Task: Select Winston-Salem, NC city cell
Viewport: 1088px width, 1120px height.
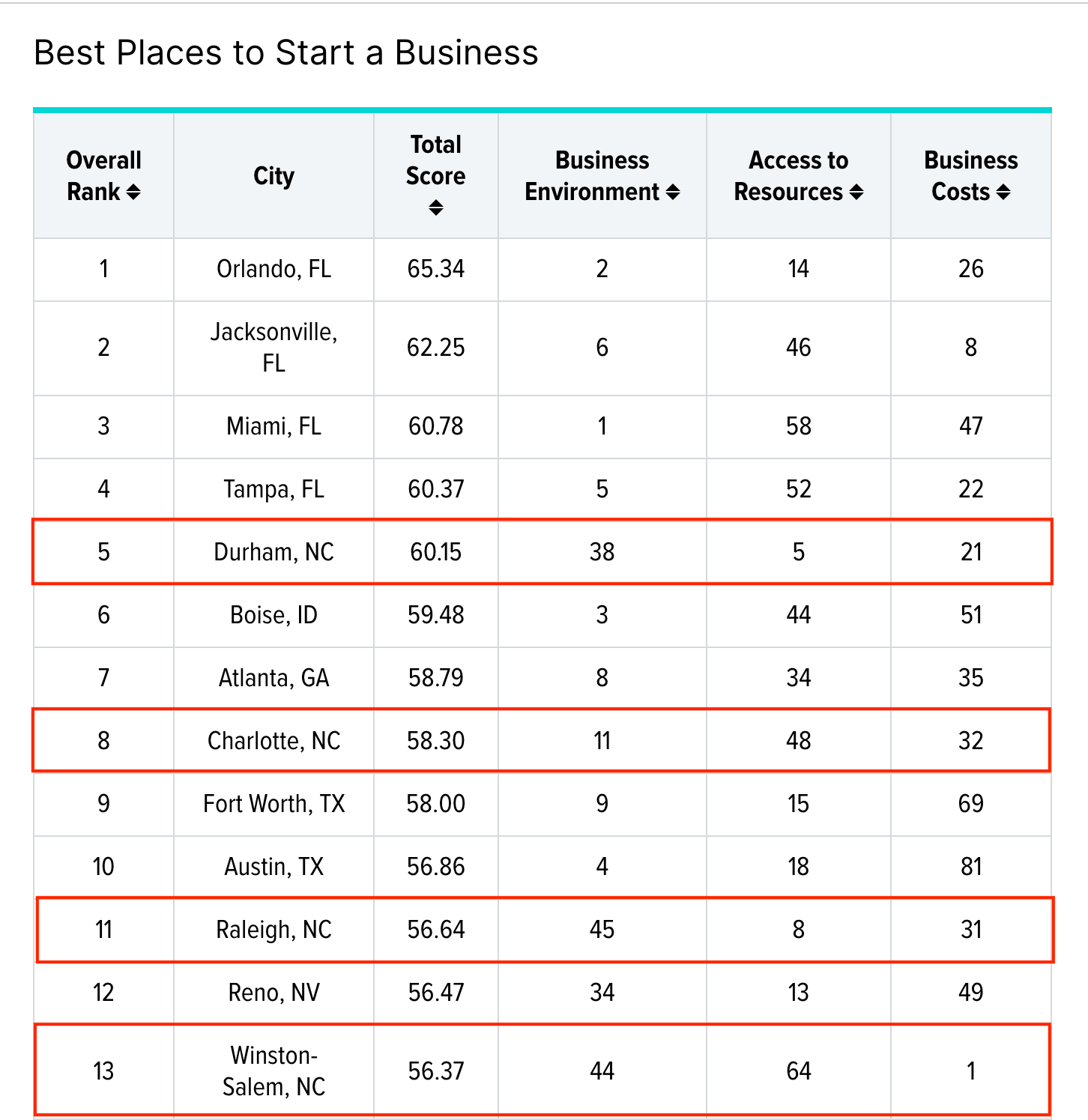Action: [x=273, y=1071]
